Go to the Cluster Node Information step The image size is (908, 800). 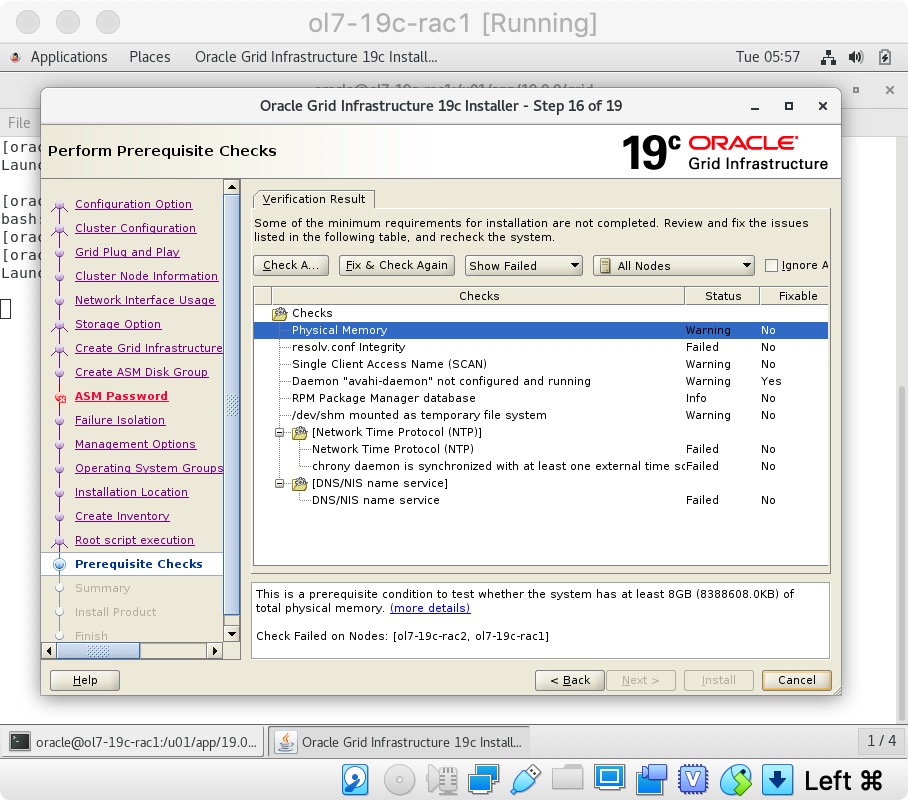point(147,276)
